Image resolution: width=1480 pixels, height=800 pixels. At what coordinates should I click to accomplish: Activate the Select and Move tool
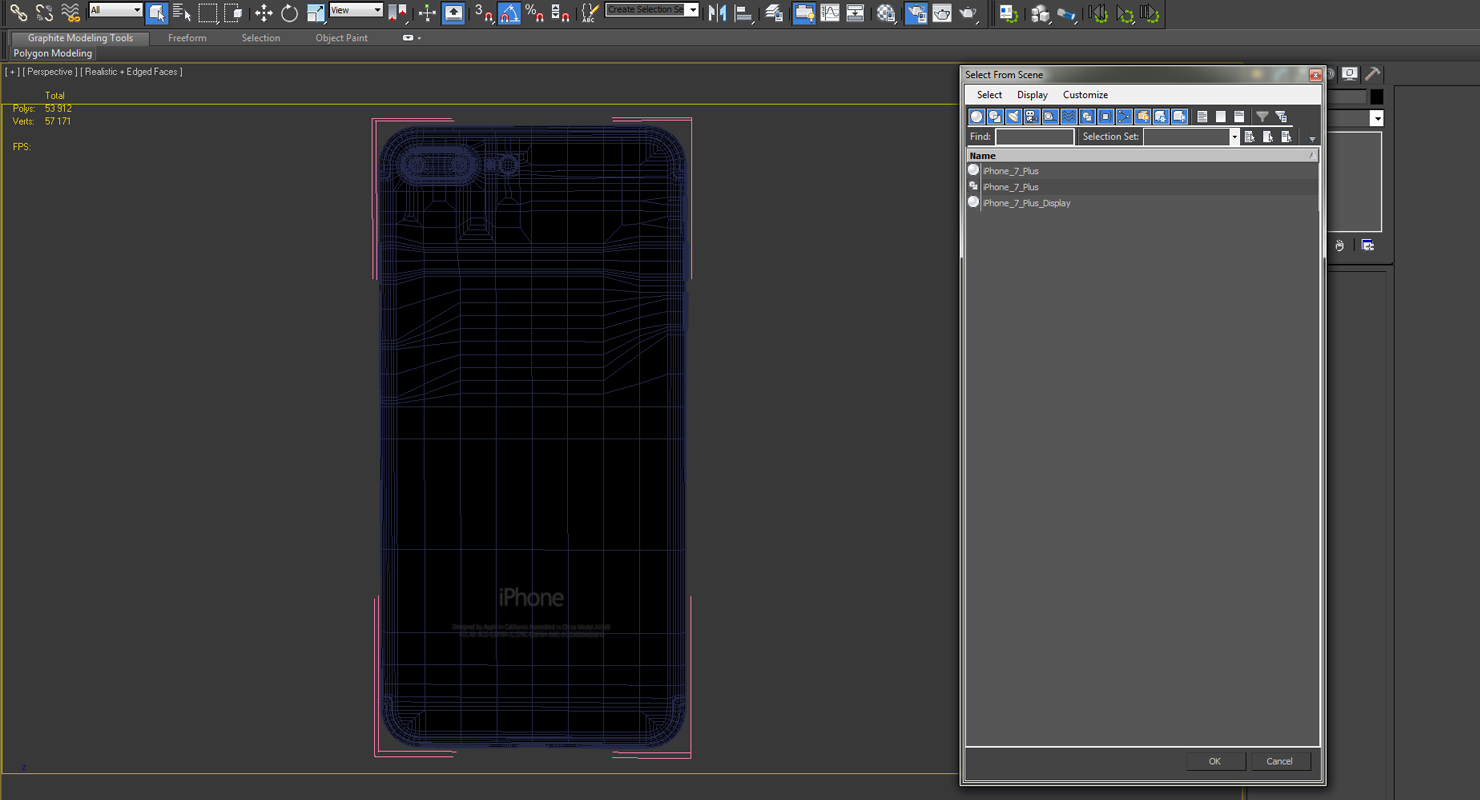tap(264, 13)
